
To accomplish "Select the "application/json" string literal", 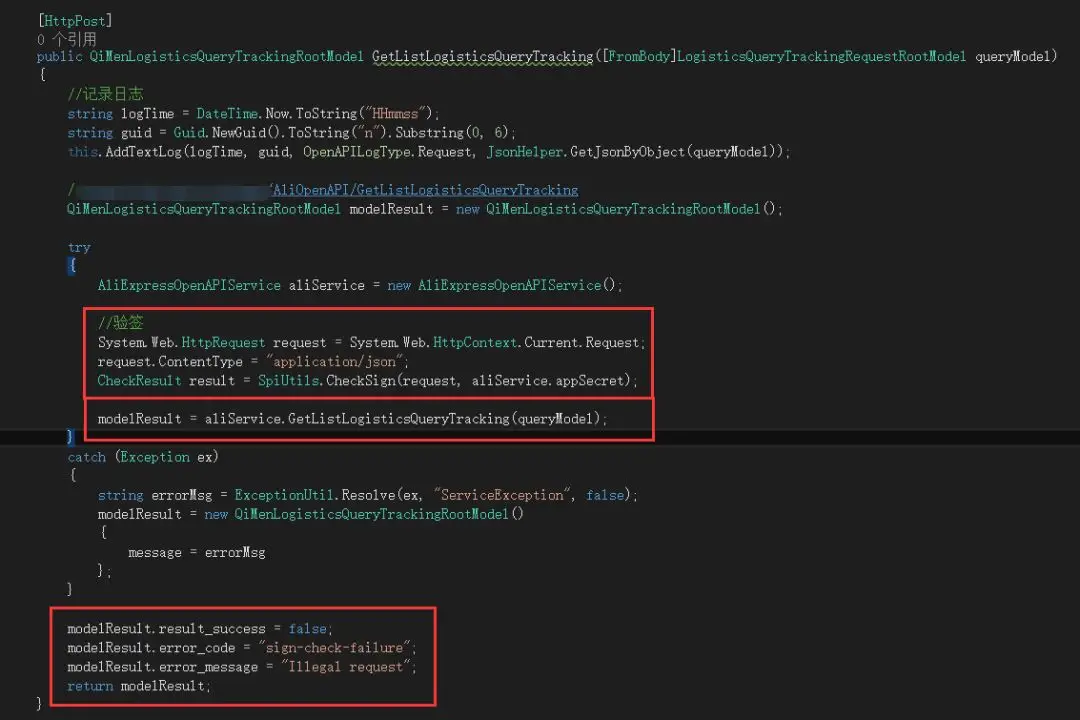I will click(x=335, y=362).
